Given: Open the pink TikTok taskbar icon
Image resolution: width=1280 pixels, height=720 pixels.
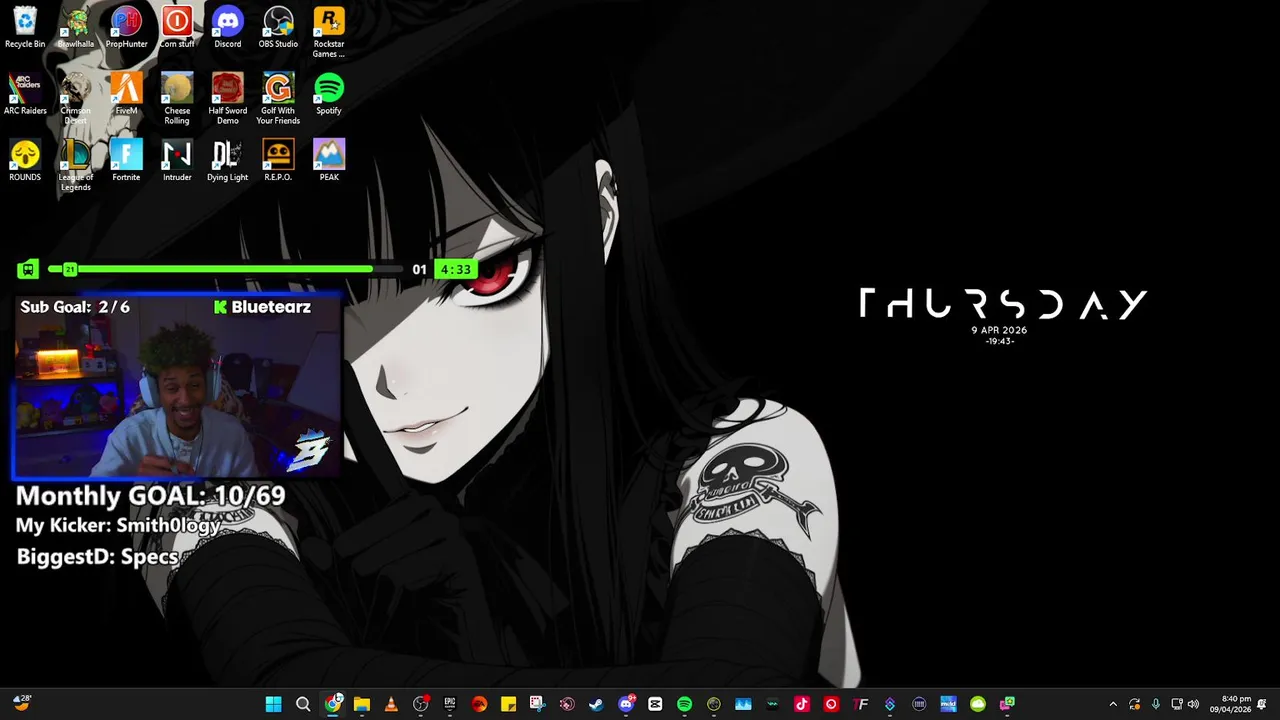Looking at the screenshot, I should coord(802,704).
